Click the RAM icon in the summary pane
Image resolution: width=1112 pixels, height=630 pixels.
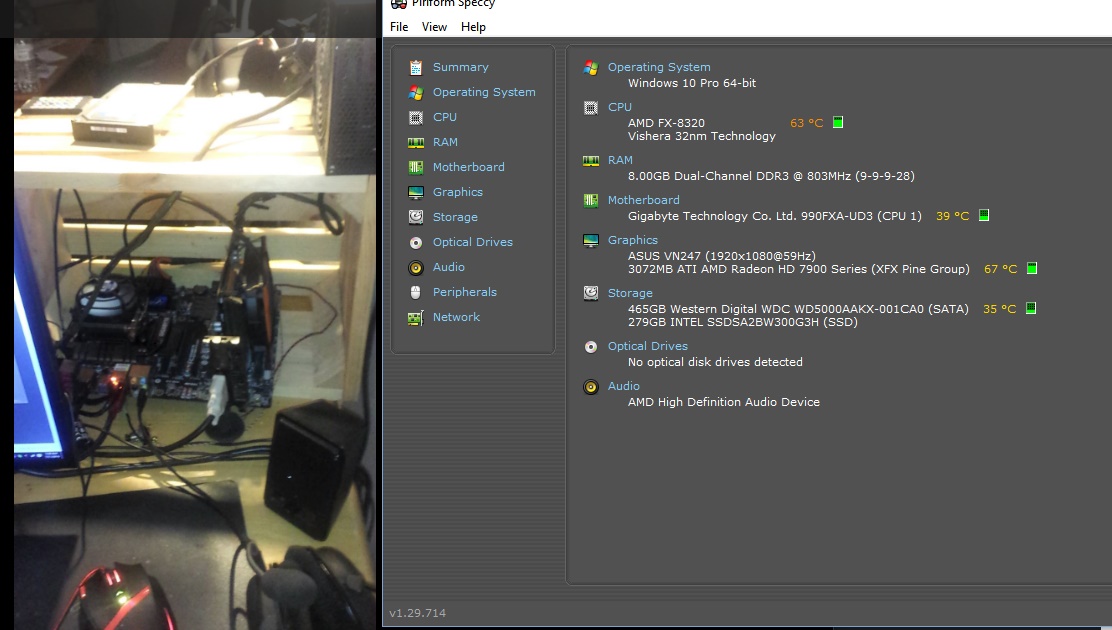pos(591,161)
